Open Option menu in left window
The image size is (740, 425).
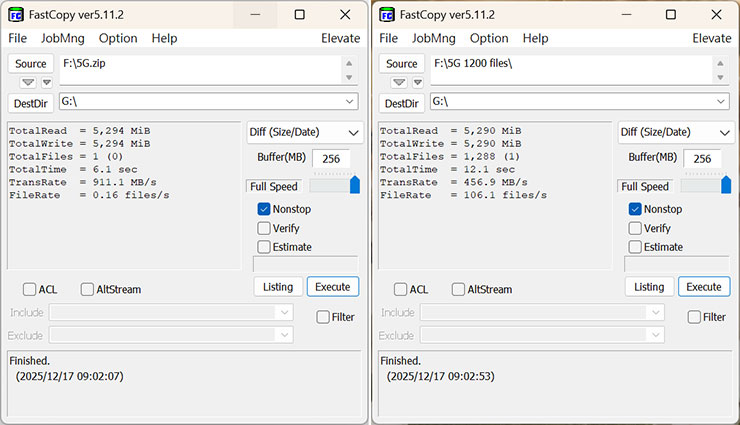tap(118, 38)
